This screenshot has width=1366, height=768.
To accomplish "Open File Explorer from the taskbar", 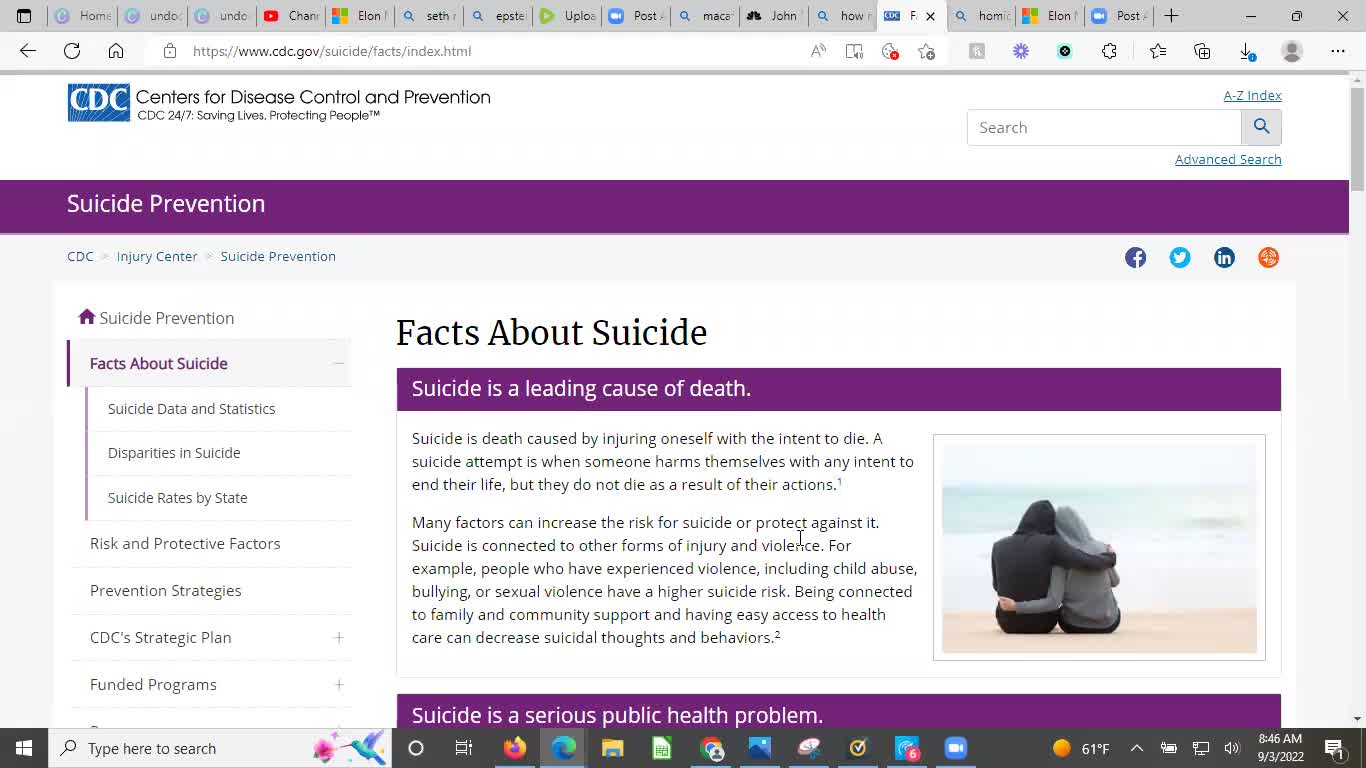I will 613,748.
